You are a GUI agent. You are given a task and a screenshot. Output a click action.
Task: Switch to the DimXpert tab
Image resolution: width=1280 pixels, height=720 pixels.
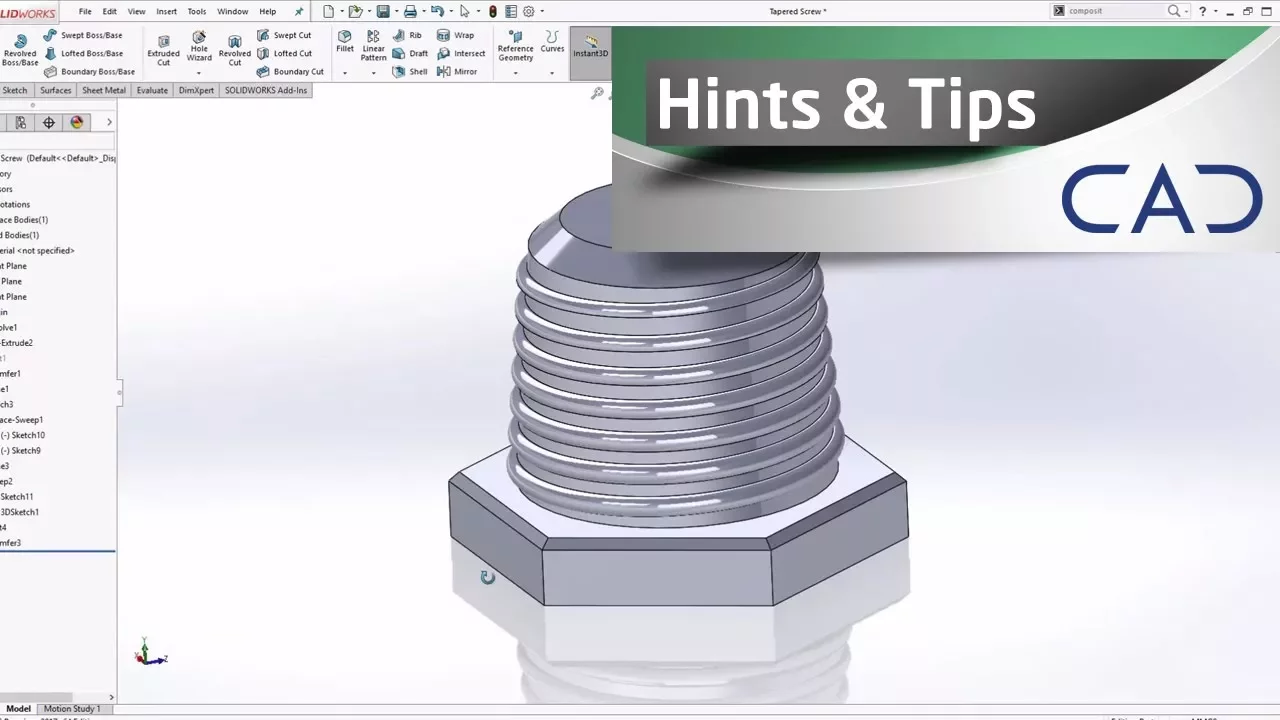[196, 90]
